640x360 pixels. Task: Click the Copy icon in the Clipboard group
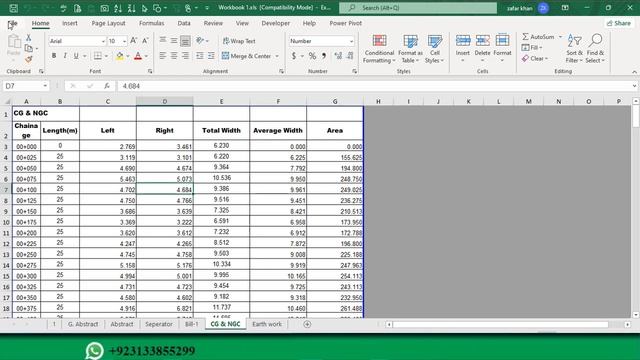(29, 49)
